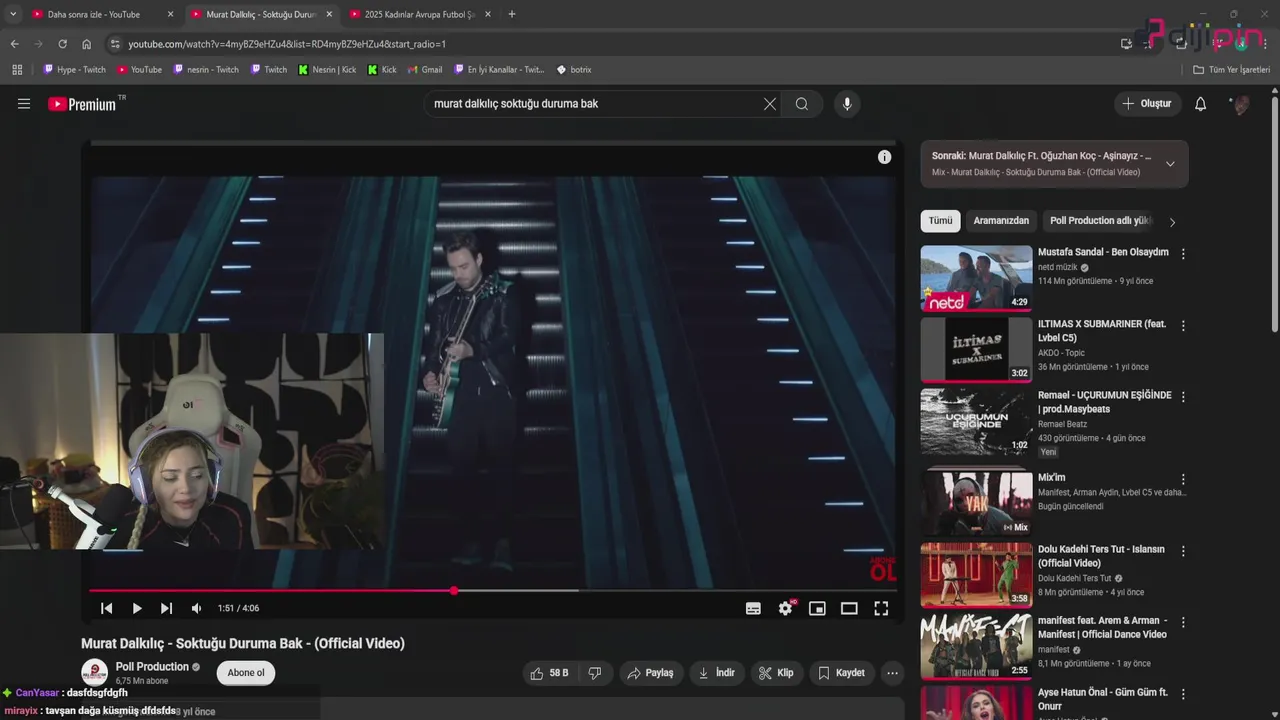Like the video with 58 B

coord(549,673)
